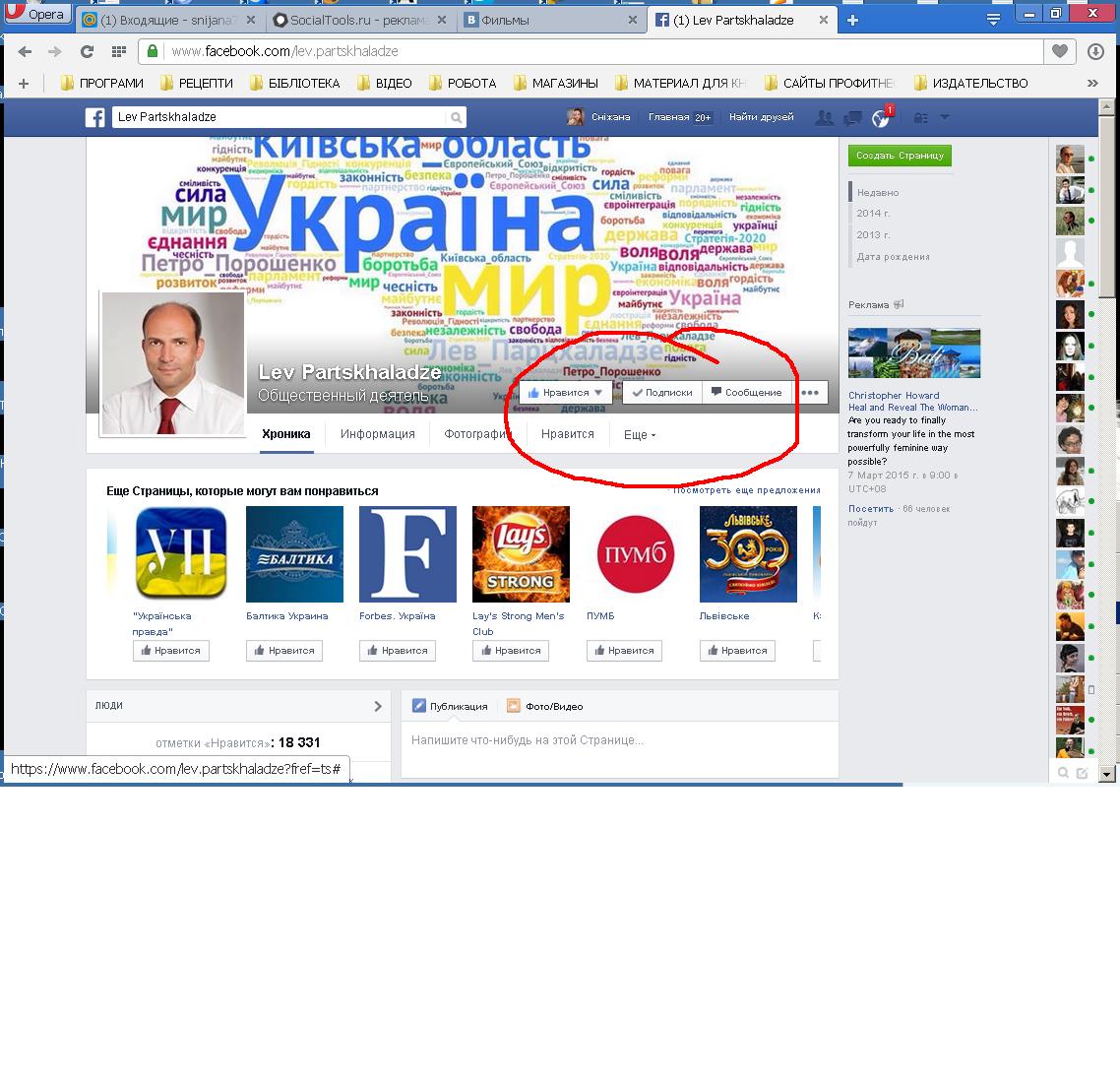The height and width of the screenshot is (1083, 1120).
Task: Switch to the Входящие mail tab
Action: [169, 20]
